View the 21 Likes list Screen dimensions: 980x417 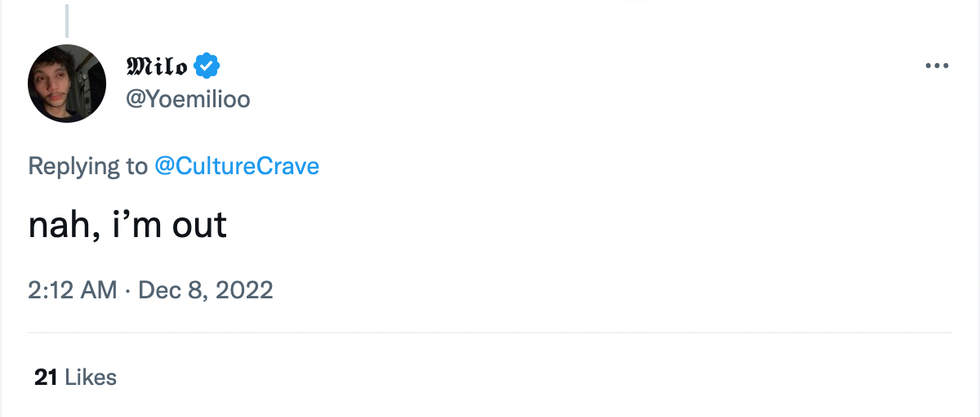tap(75, 377)
